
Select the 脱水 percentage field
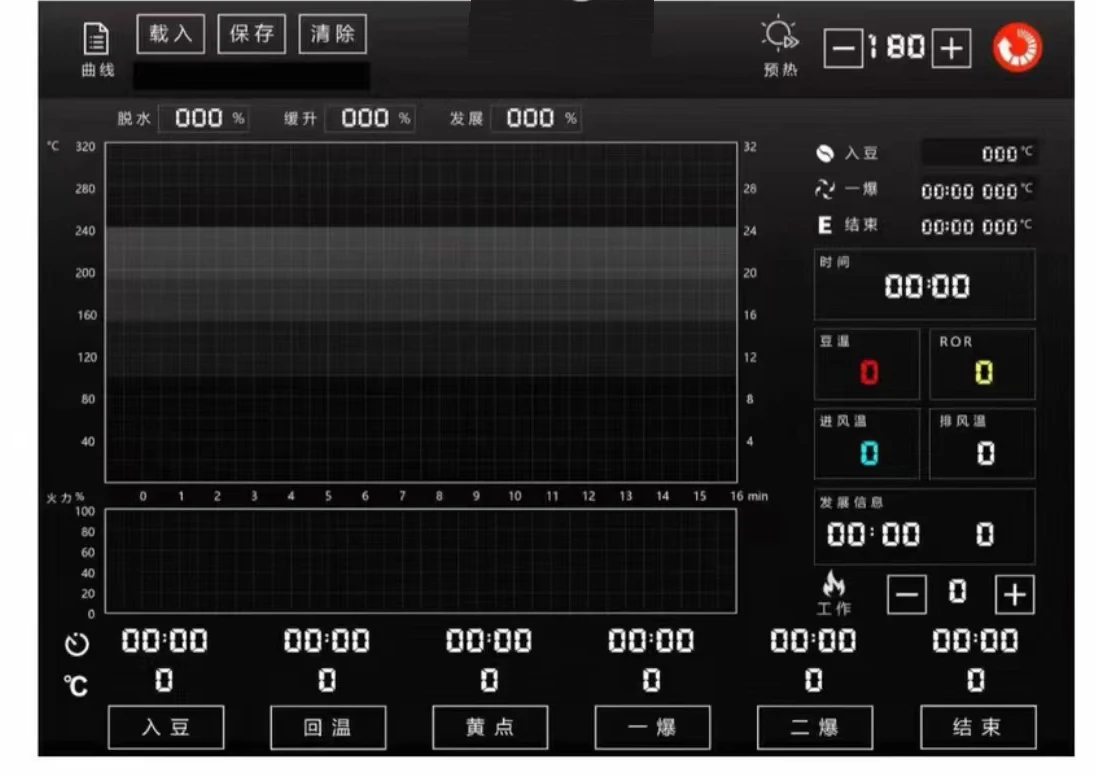tap(203, 118)
